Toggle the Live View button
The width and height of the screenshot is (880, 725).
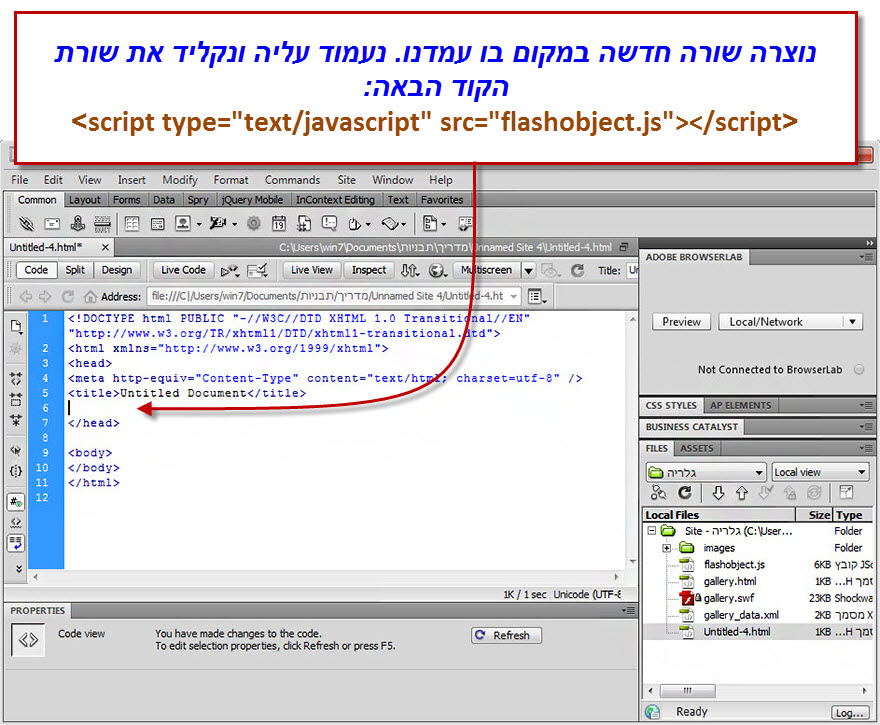click(x=311, y=270)
